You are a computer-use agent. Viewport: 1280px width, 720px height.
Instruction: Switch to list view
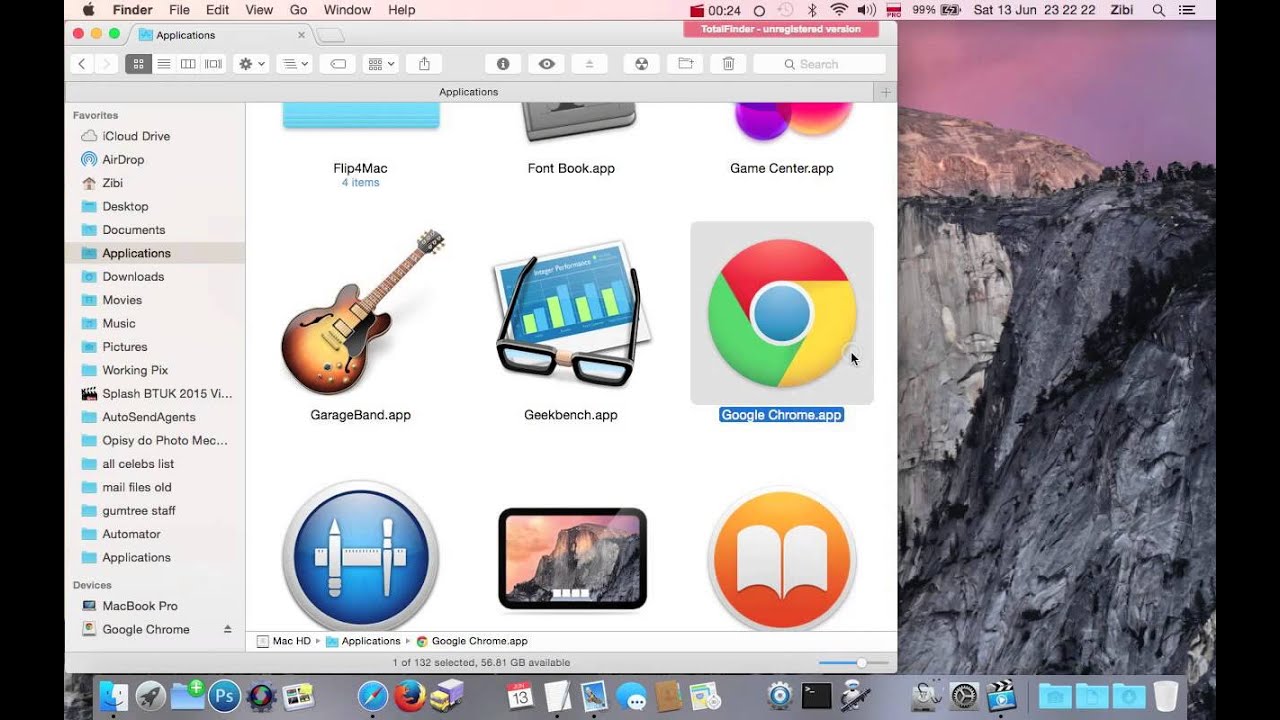point(163,64)
